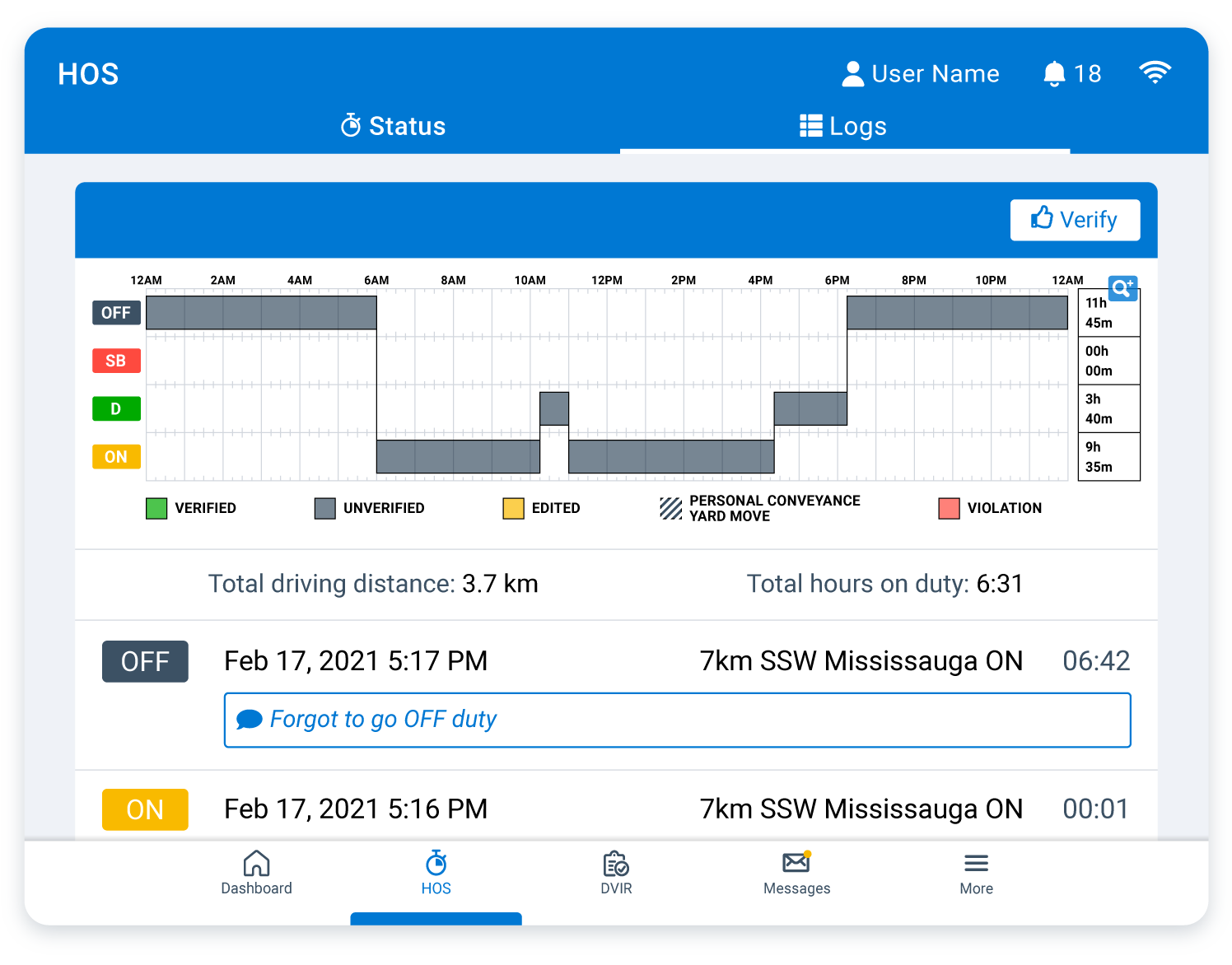Open the 'Forgot to go OFF duty' comment
1232x965 pixels.
click(x=677, y=720)
